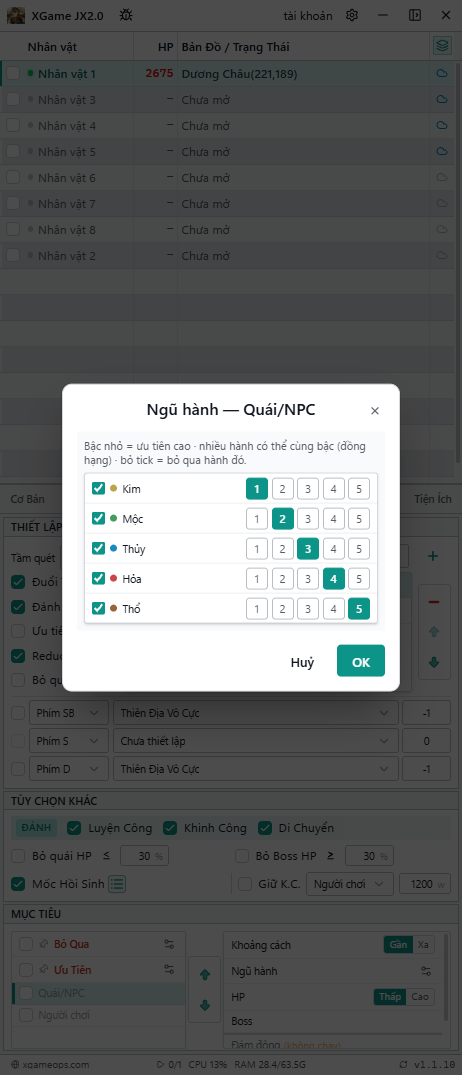Set Hỏa priority to rank 2
Viewport: 462px width, 1075px height.
coord(282,578)
